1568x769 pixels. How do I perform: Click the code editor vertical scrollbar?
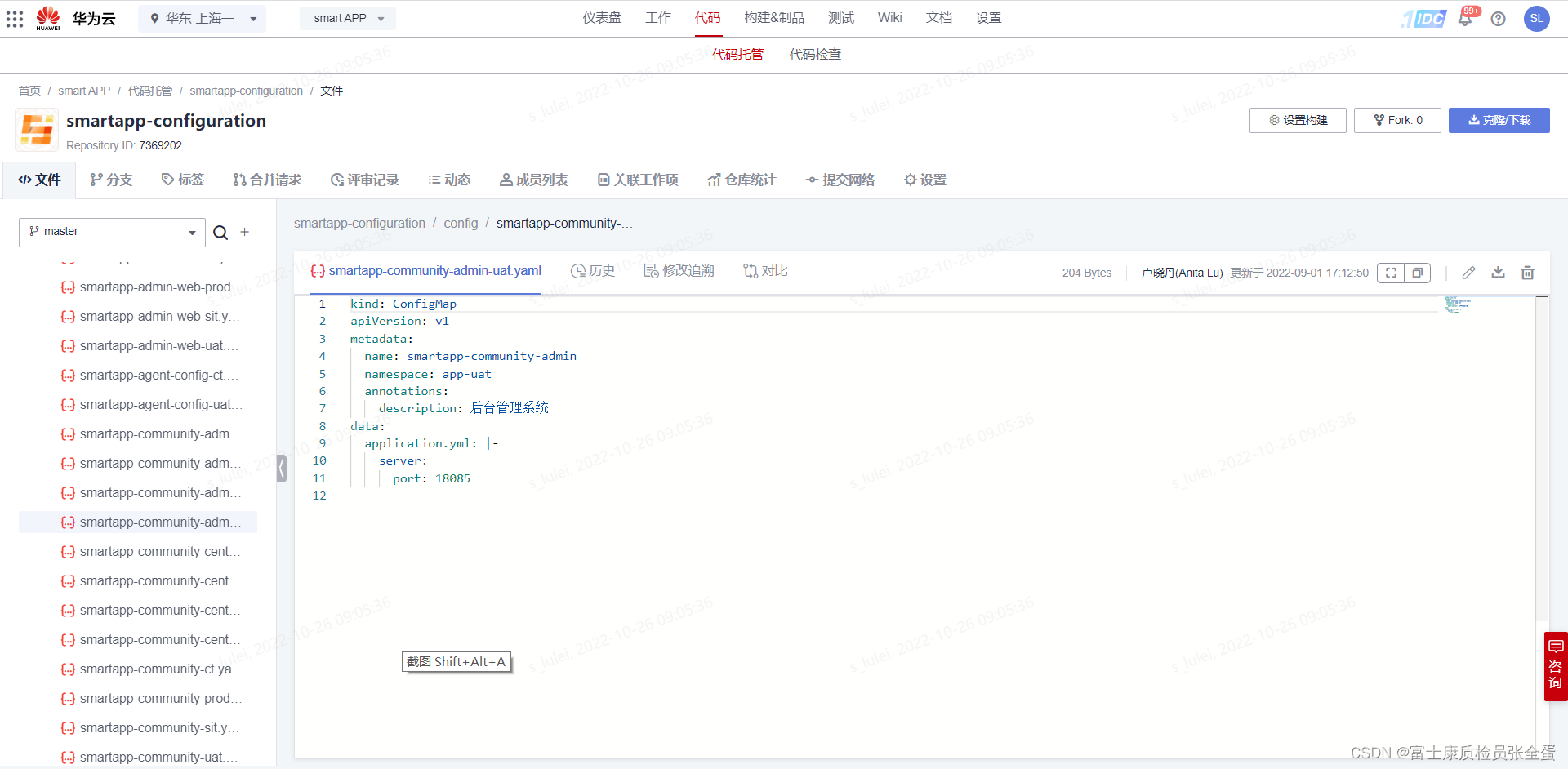(x=1542, y=459)
